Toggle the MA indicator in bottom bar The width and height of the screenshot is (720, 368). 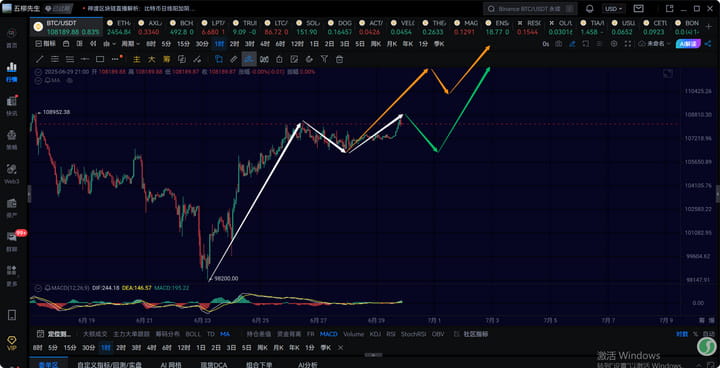coord(225,334)
